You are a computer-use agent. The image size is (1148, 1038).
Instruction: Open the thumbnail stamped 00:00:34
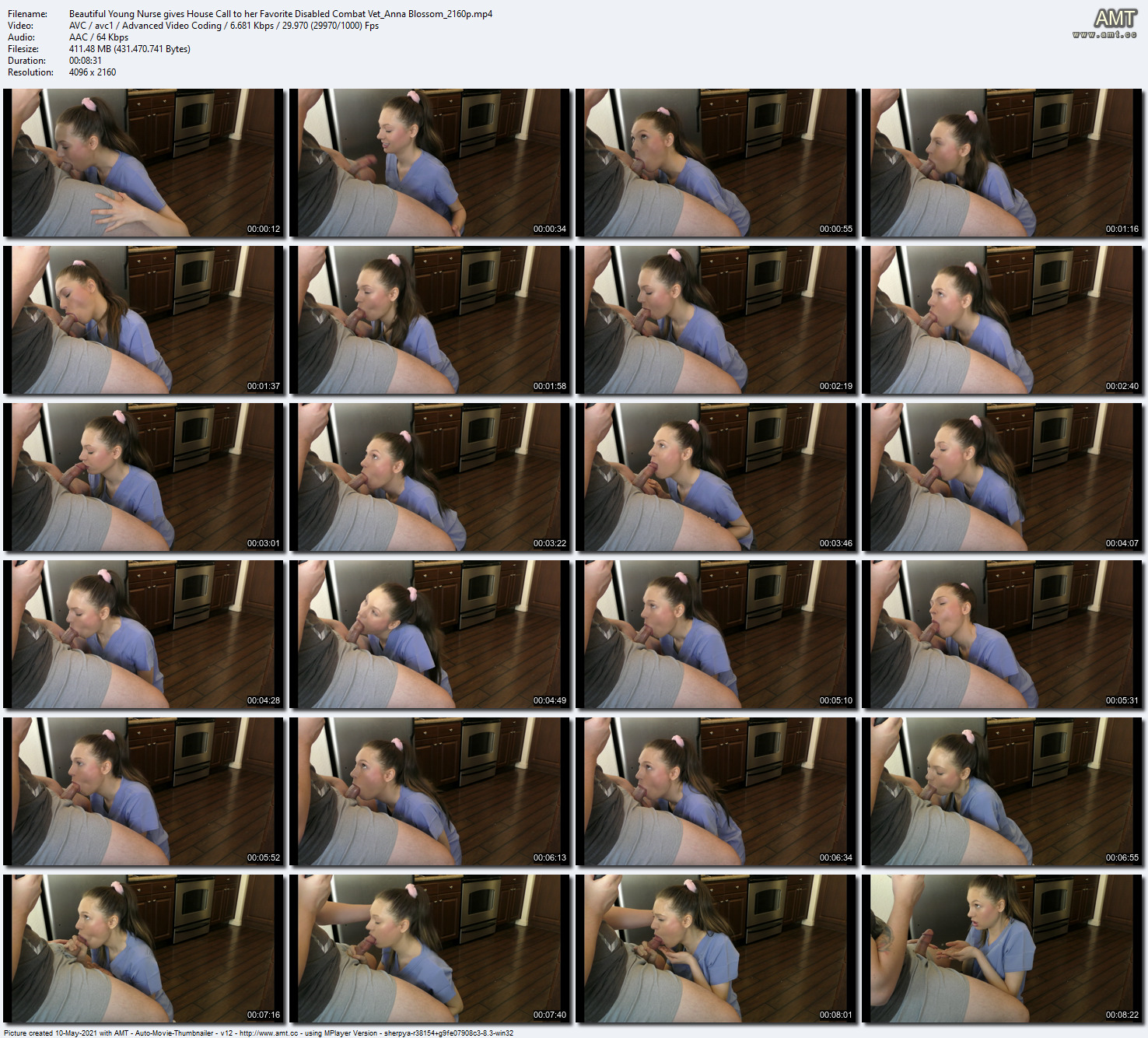click(x=429, y=162)
